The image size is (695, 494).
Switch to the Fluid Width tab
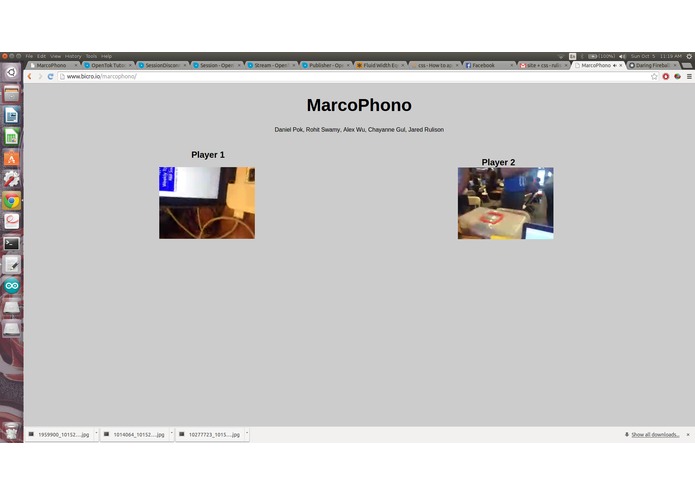pos(380,65)
